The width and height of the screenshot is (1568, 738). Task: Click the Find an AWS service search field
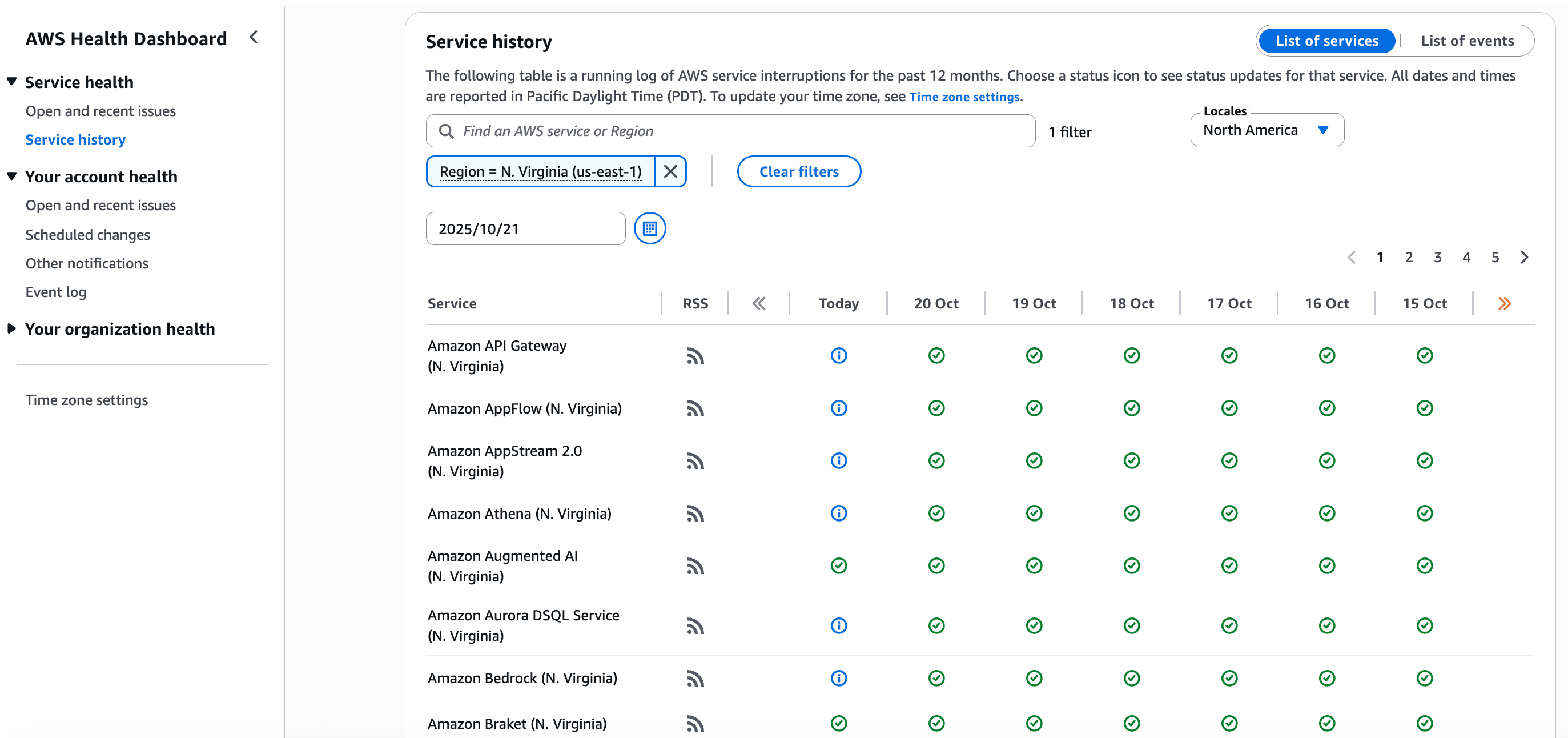(x=730, y=131)
